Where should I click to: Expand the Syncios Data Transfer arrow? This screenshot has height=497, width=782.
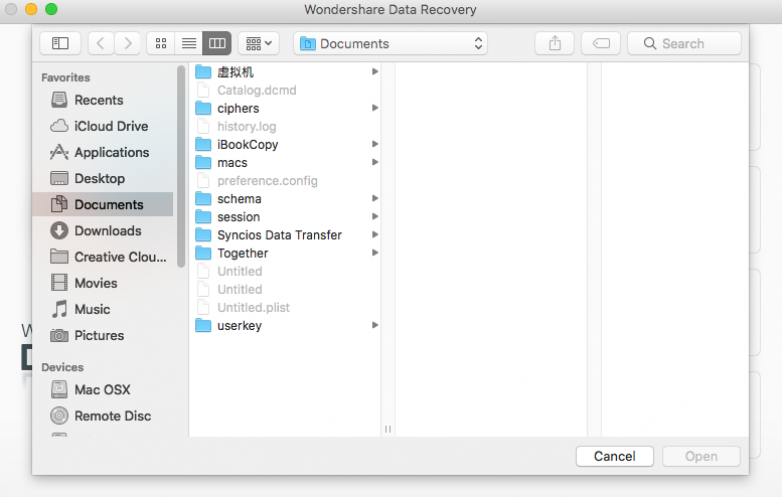pos(375,234)
